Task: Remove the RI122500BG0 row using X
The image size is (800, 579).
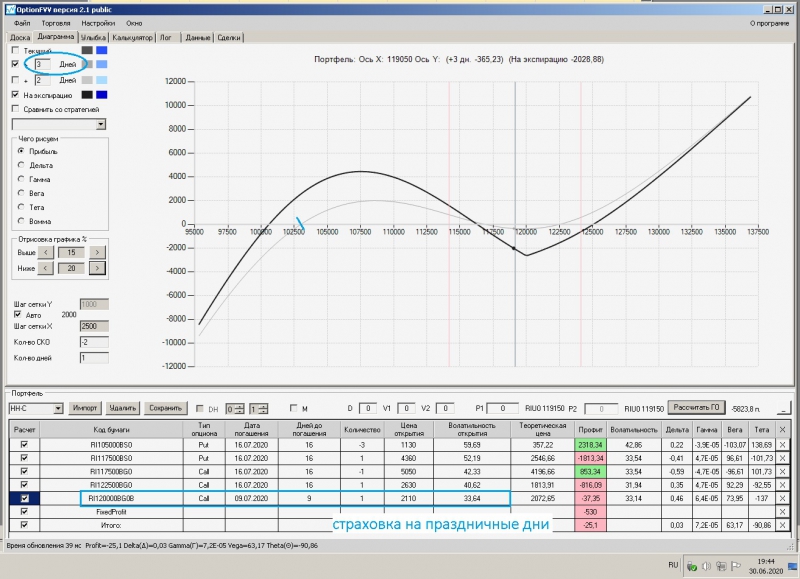Action: click(782, 485)
